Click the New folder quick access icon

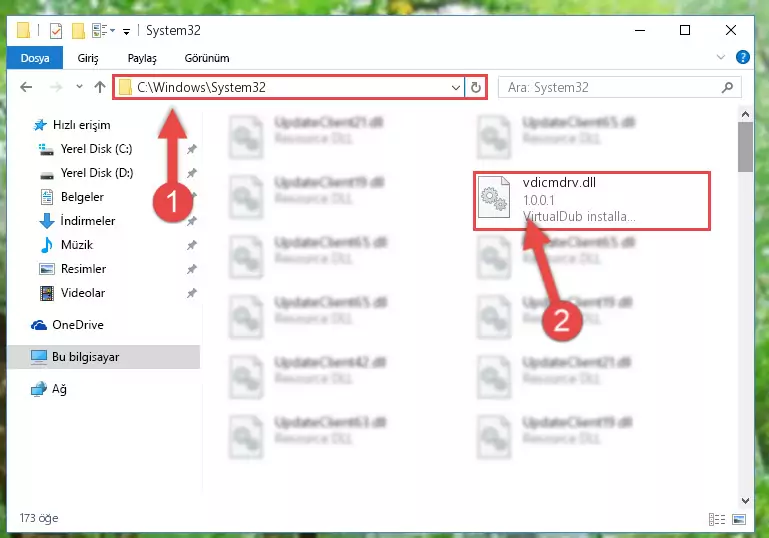[x=78, y=30]
